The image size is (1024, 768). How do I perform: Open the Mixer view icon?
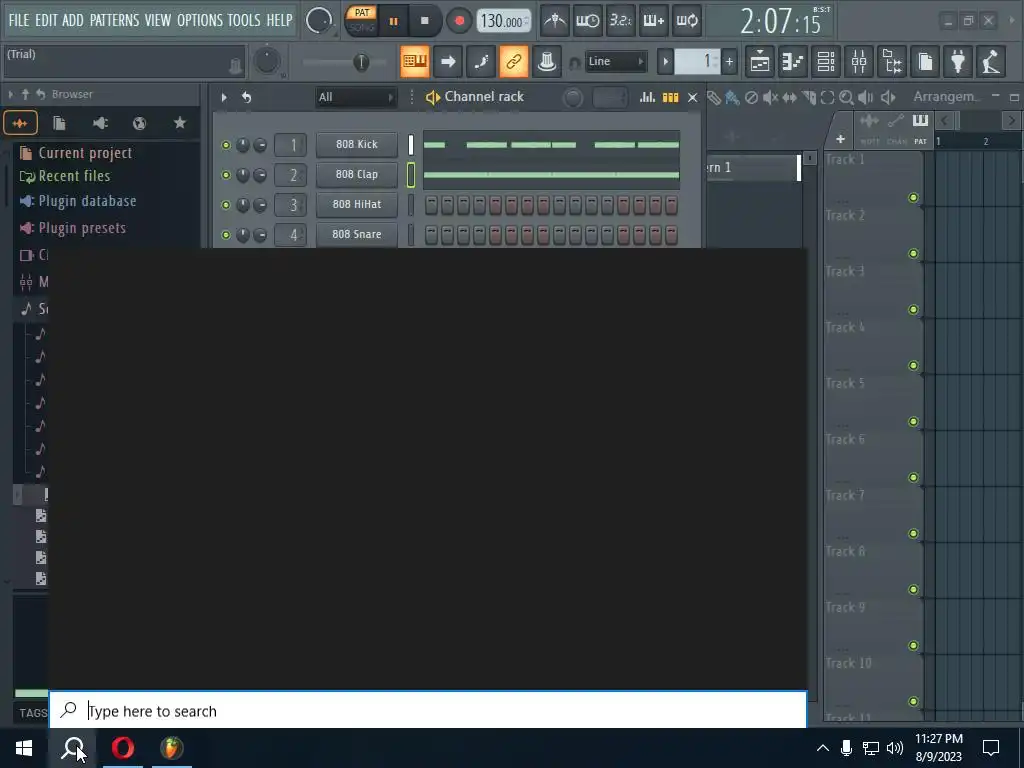859,61
